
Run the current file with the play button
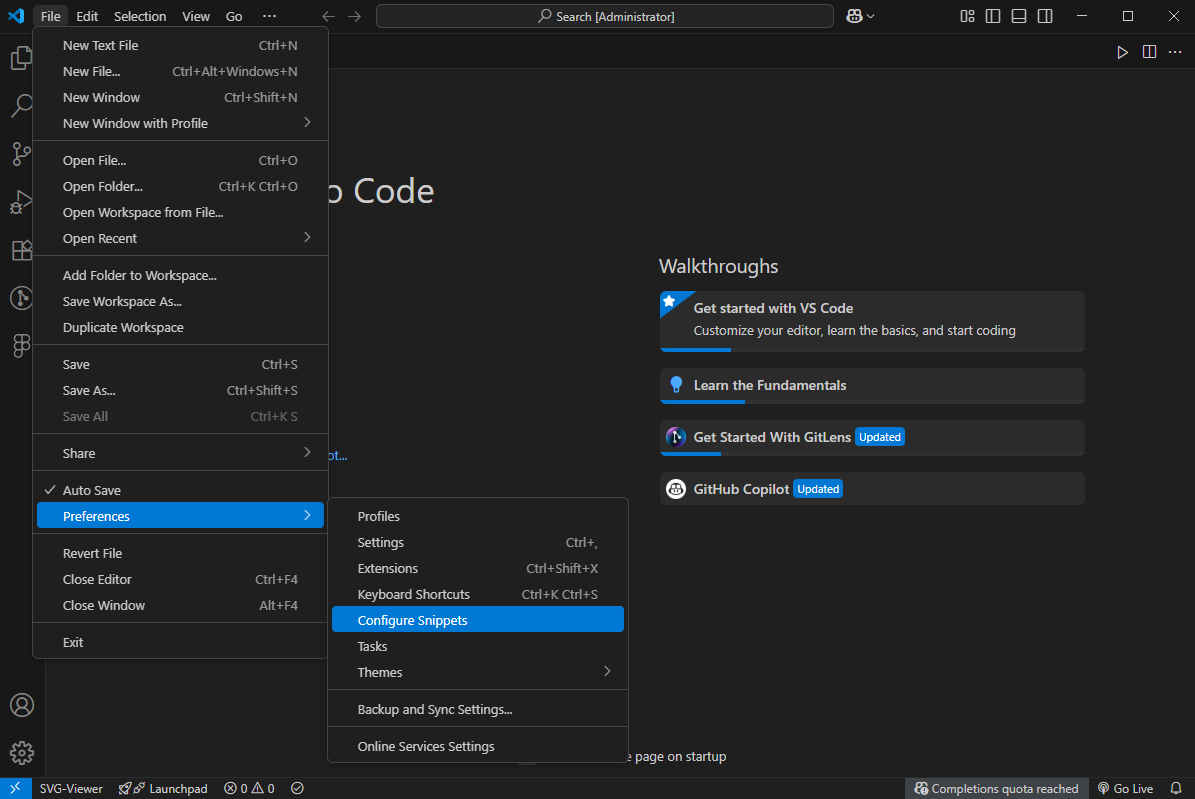click(1123, 52)
